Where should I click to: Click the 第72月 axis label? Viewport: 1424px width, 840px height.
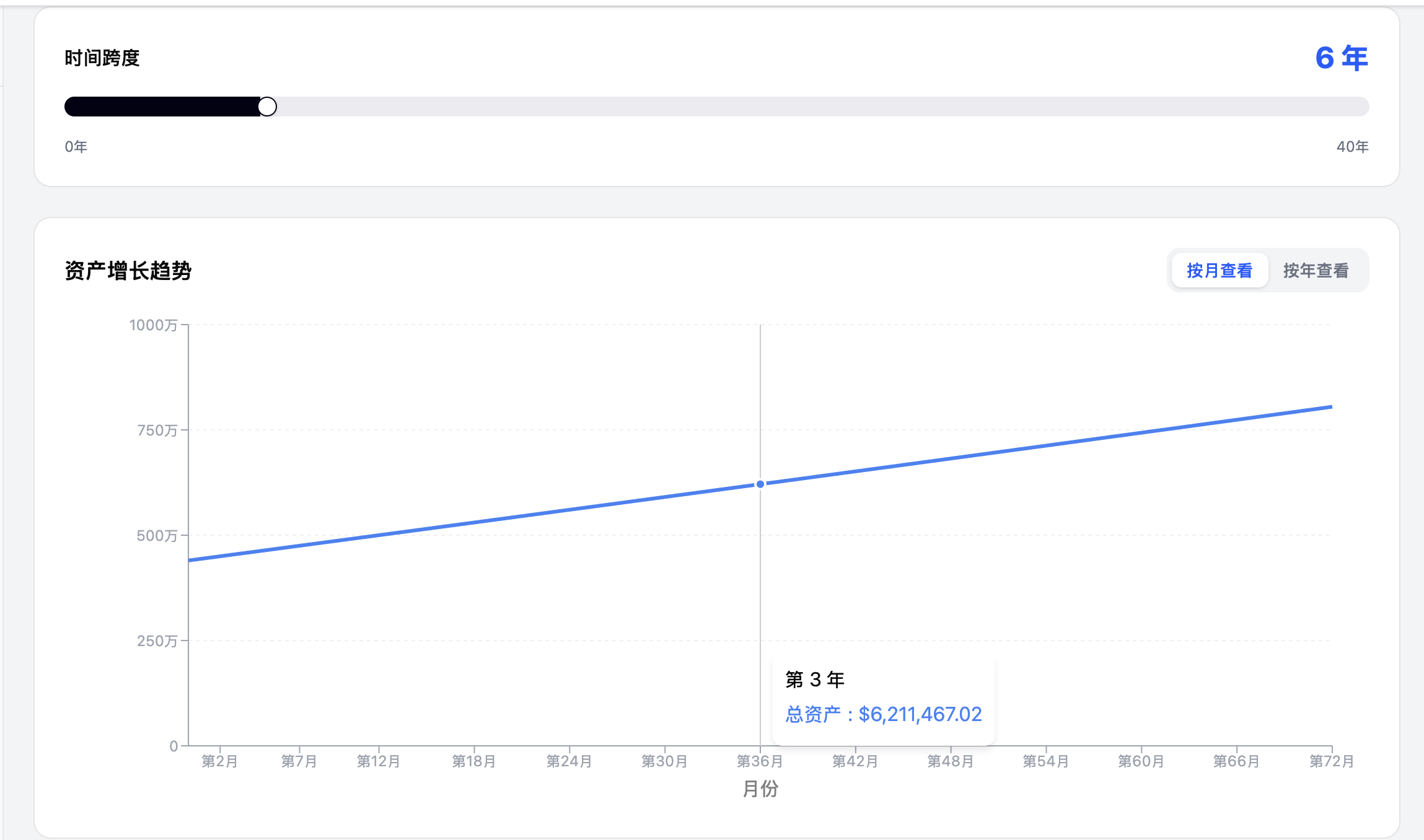tap(1331, 761)
